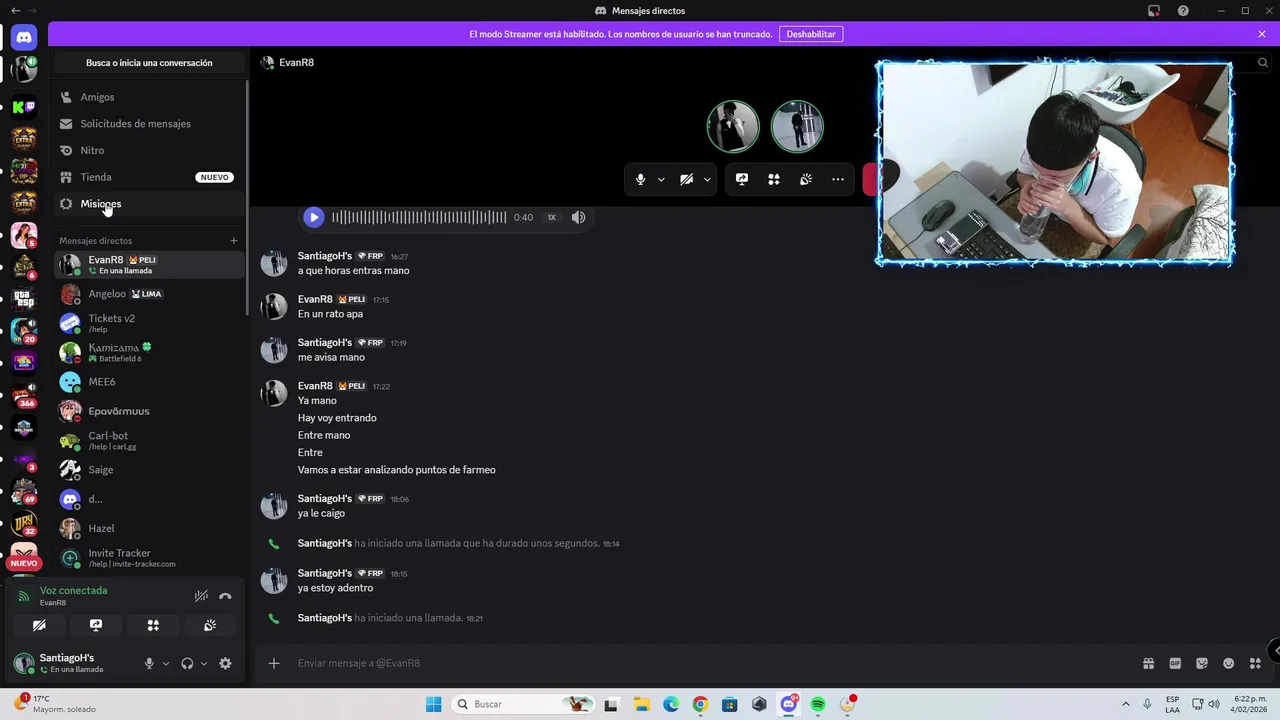The image size is (1280, 720).
Task: Open apps launcher icon in message bar
Action: (x=1255, y=663)
